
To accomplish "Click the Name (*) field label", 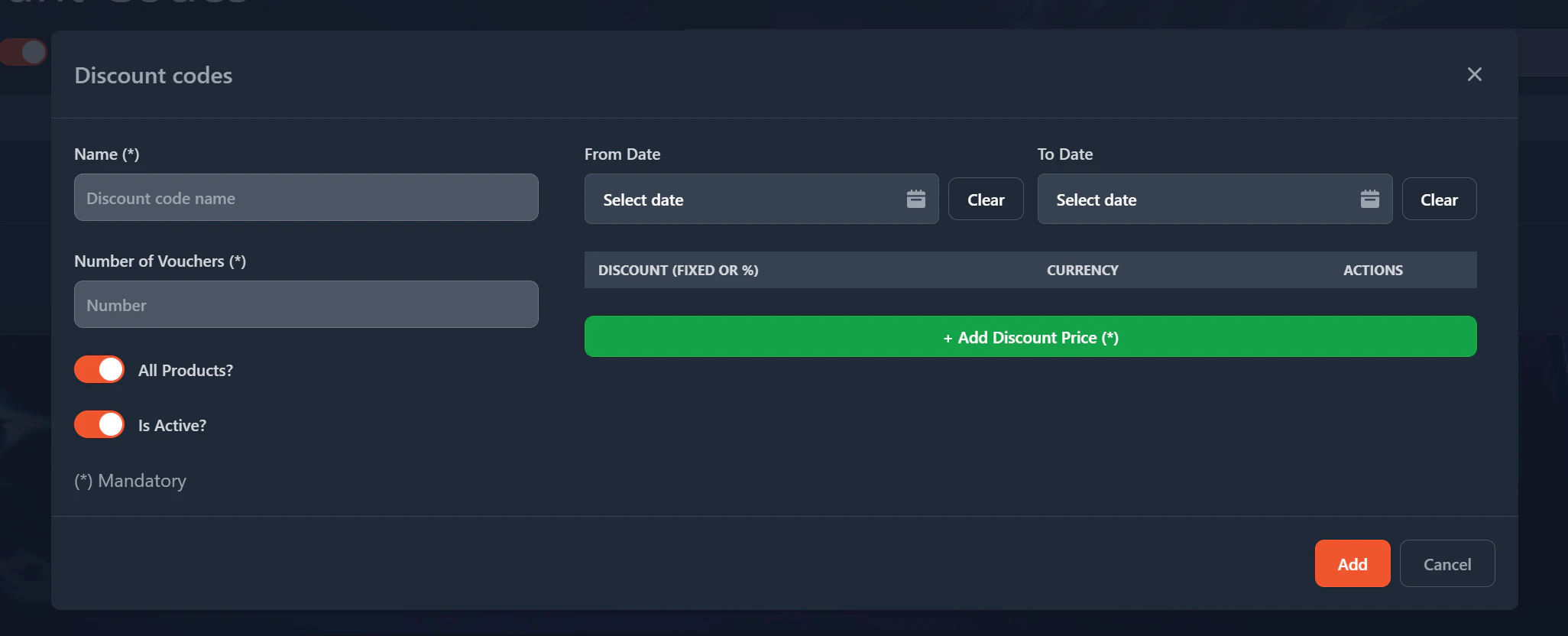I will 107,154.
